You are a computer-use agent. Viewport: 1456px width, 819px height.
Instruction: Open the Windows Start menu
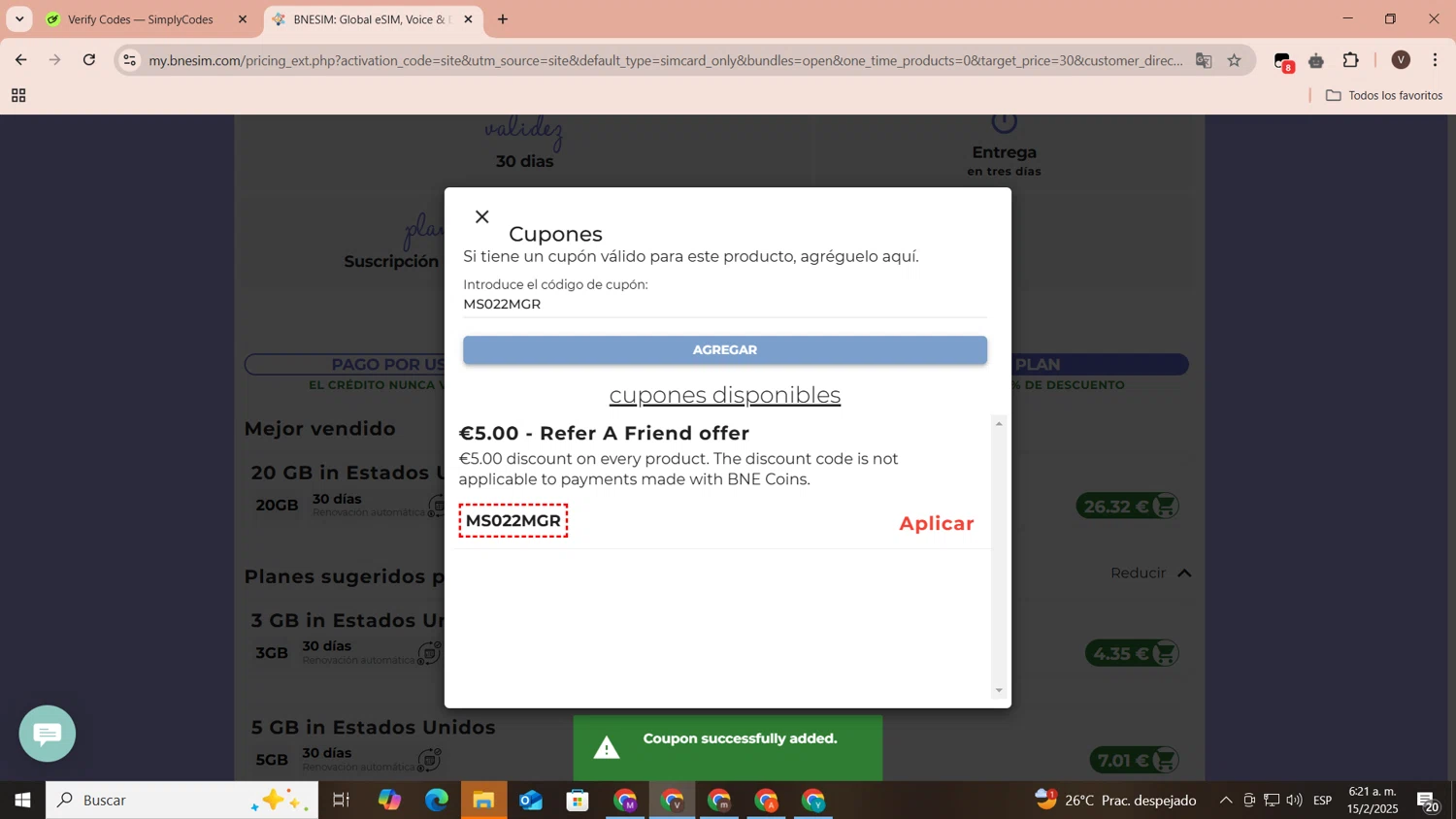pyautogui.click(x=22, y=801)
